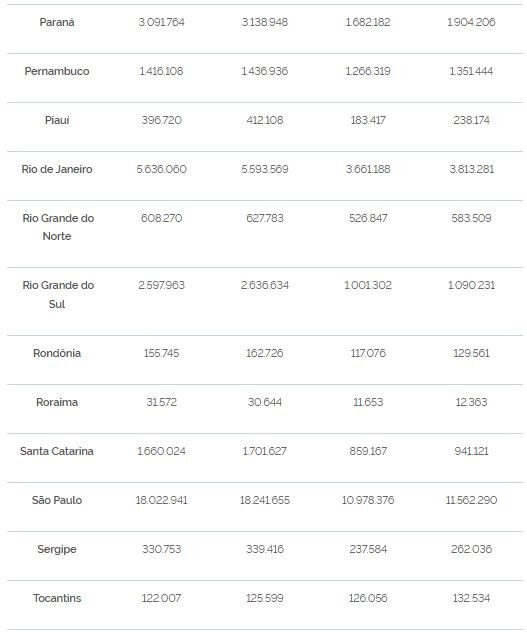Select the cell containing 11.562.290
527x637 pixels.
(x=471, y=500)
